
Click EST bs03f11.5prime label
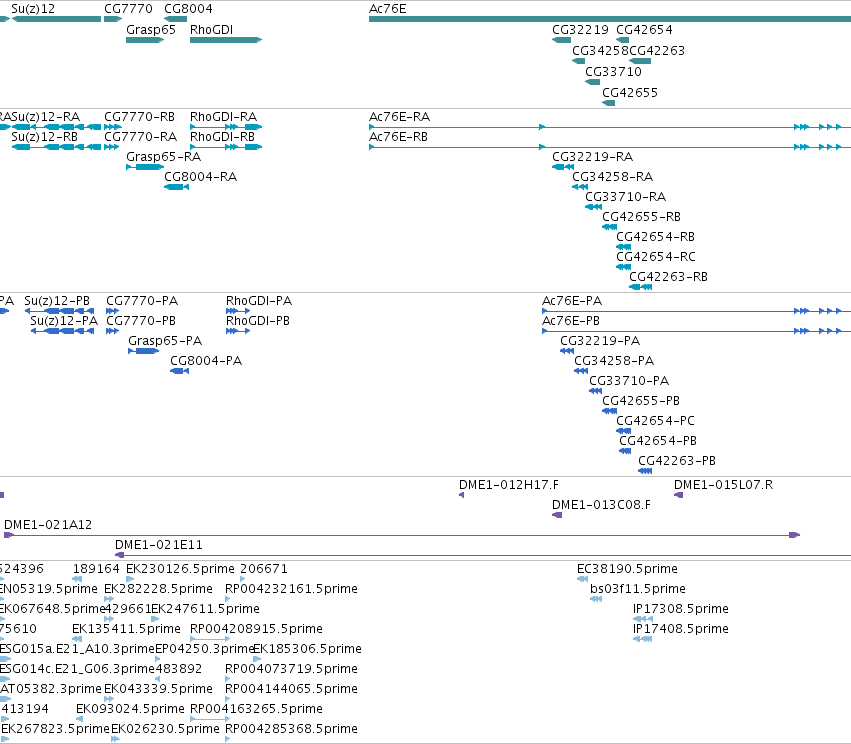(638, 589)
